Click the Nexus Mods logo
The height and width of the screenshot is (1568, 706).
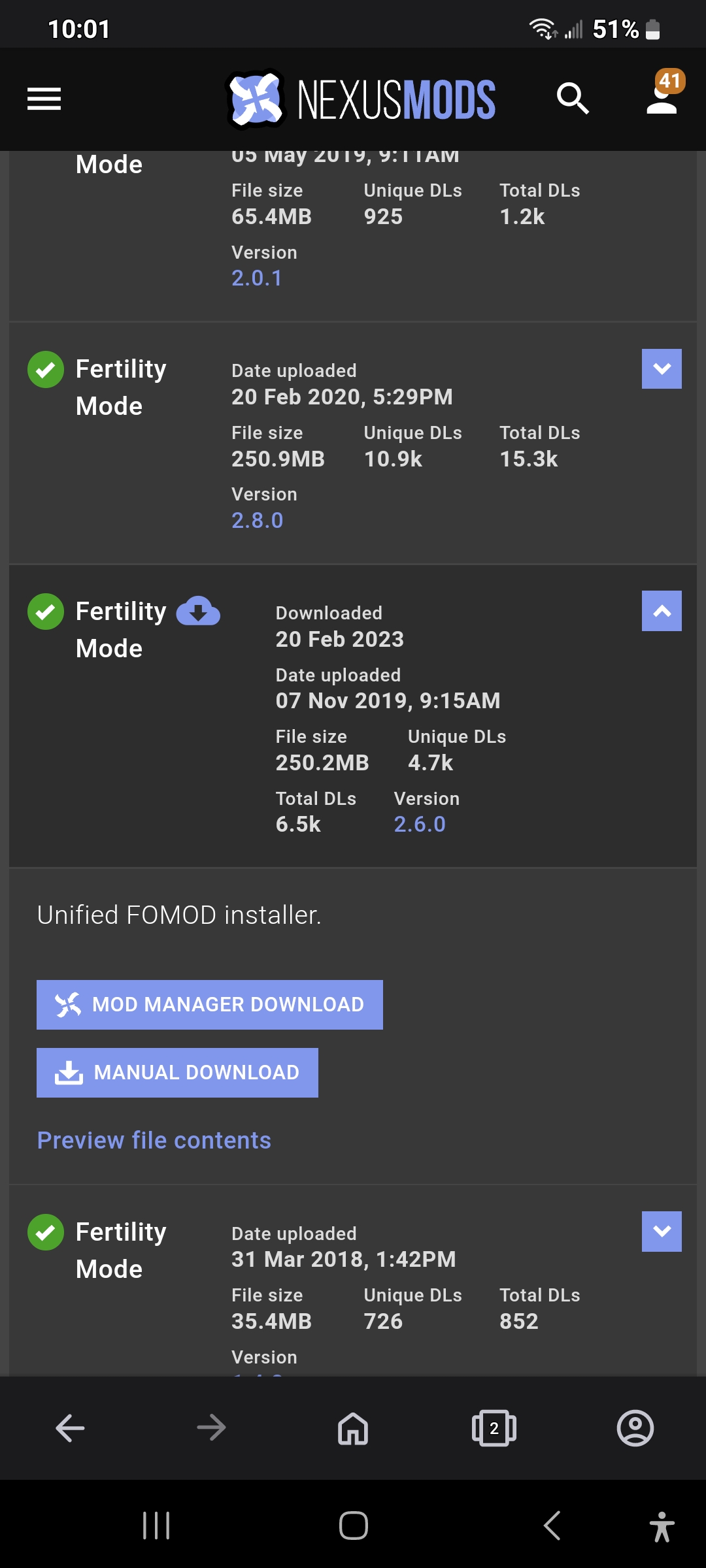point(360,98)
